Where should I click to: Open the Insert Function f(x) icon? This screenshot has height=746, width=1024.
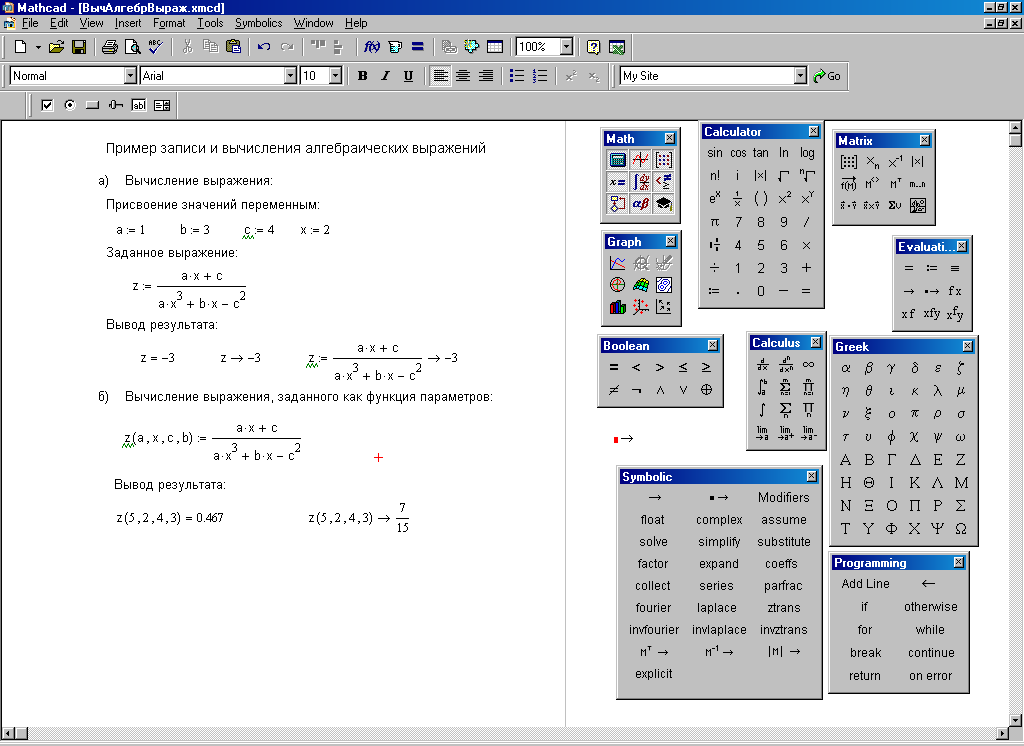pos(372,47)
